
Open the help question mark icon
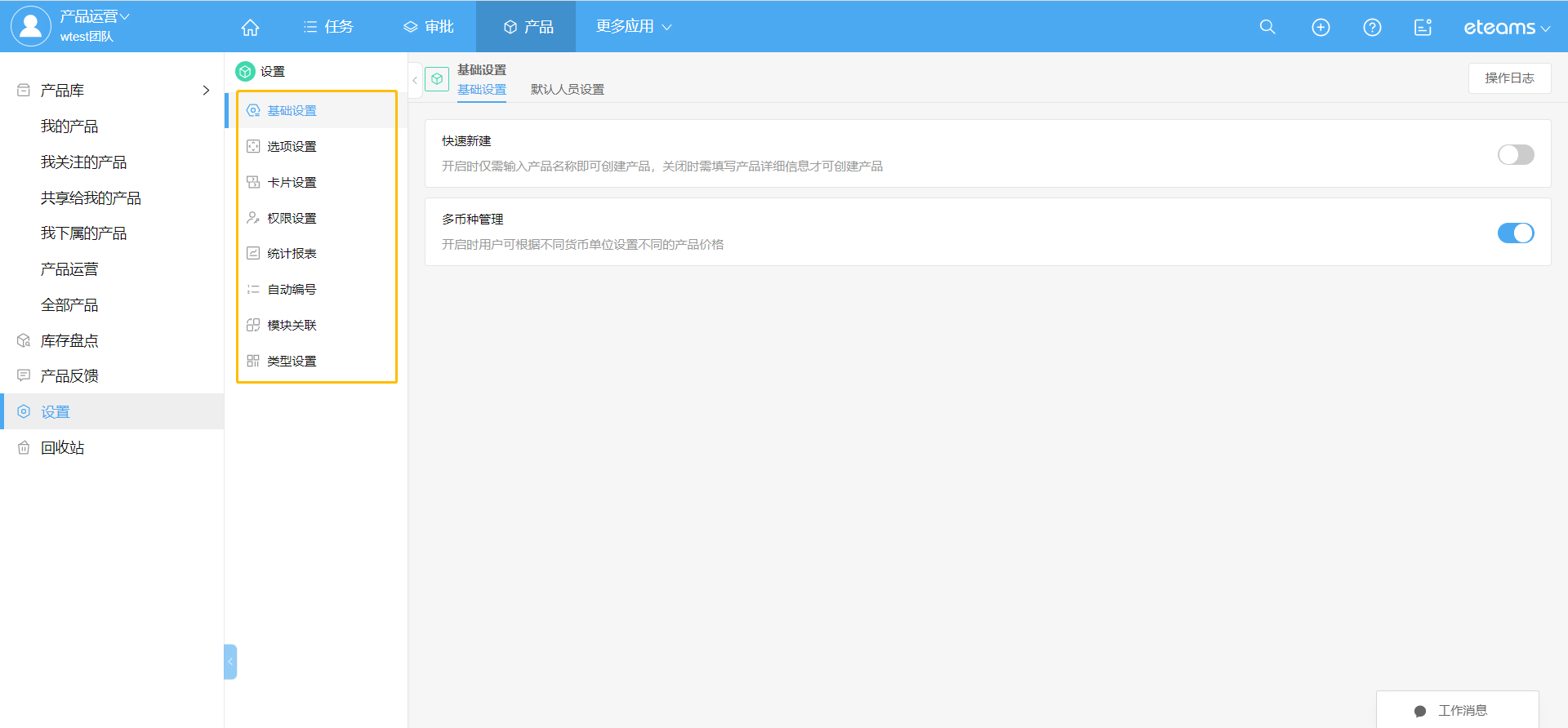1372,27
